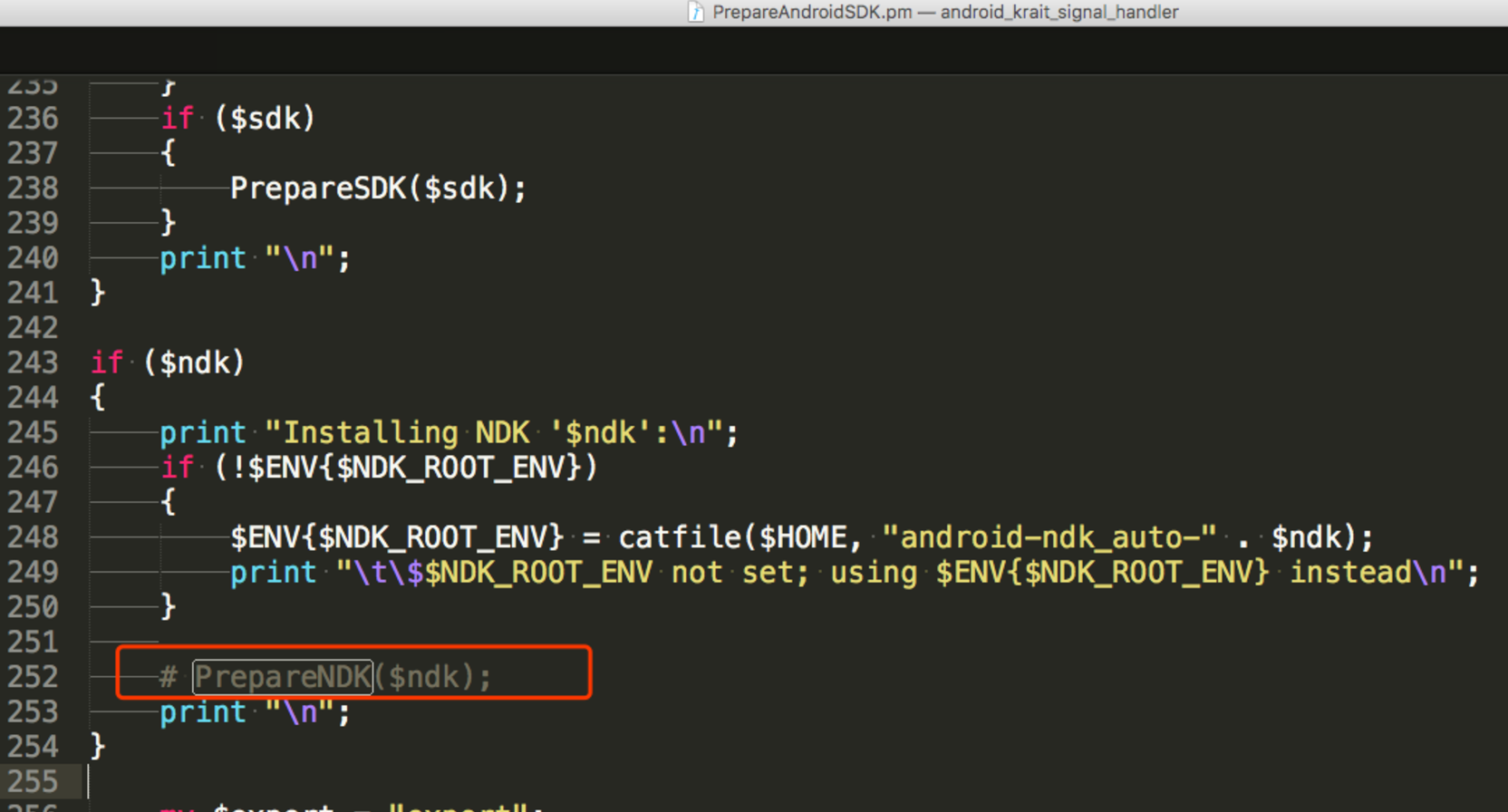Click the commented "PrepareNDK($ndk);" code
The width and height of the screenshot is (1508, 812).
342,677
